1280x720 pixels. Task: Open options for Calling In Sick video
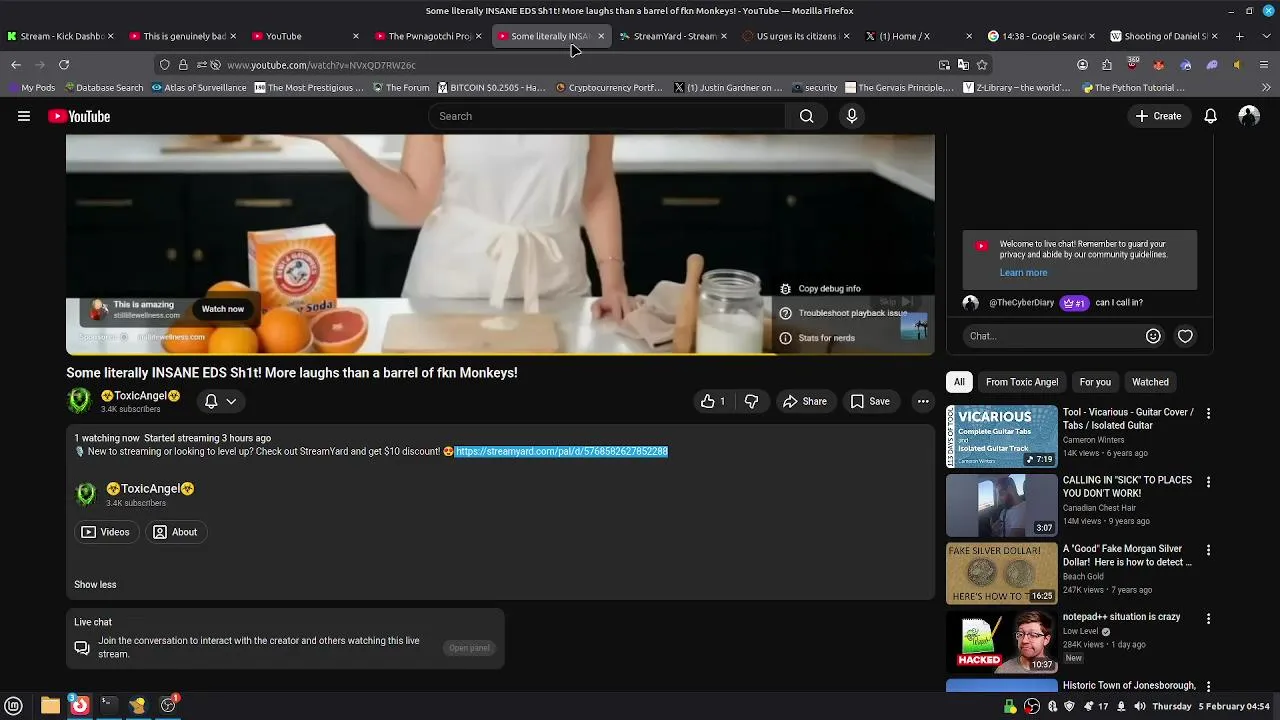point(1208,481)
